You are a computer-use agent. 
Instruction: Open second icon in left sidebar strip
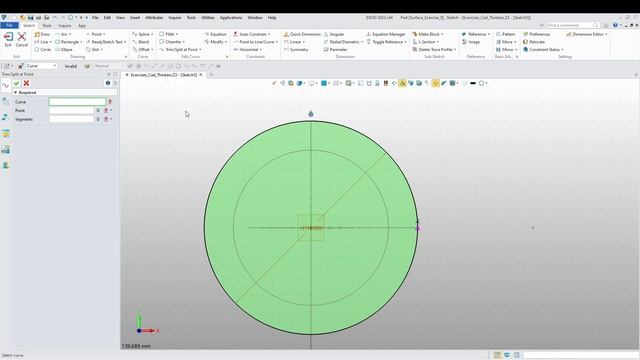tap(5, 101)
